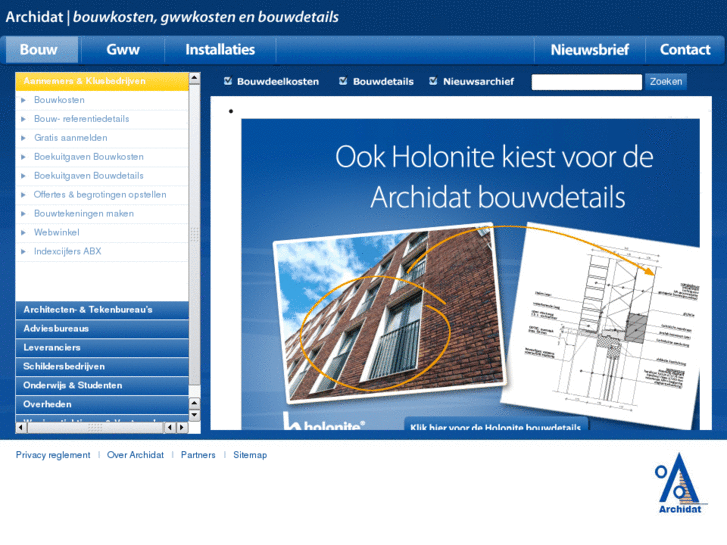Go to Nieuwsbrief page
This screenshot has width=727, height=545.
(589, 50)
